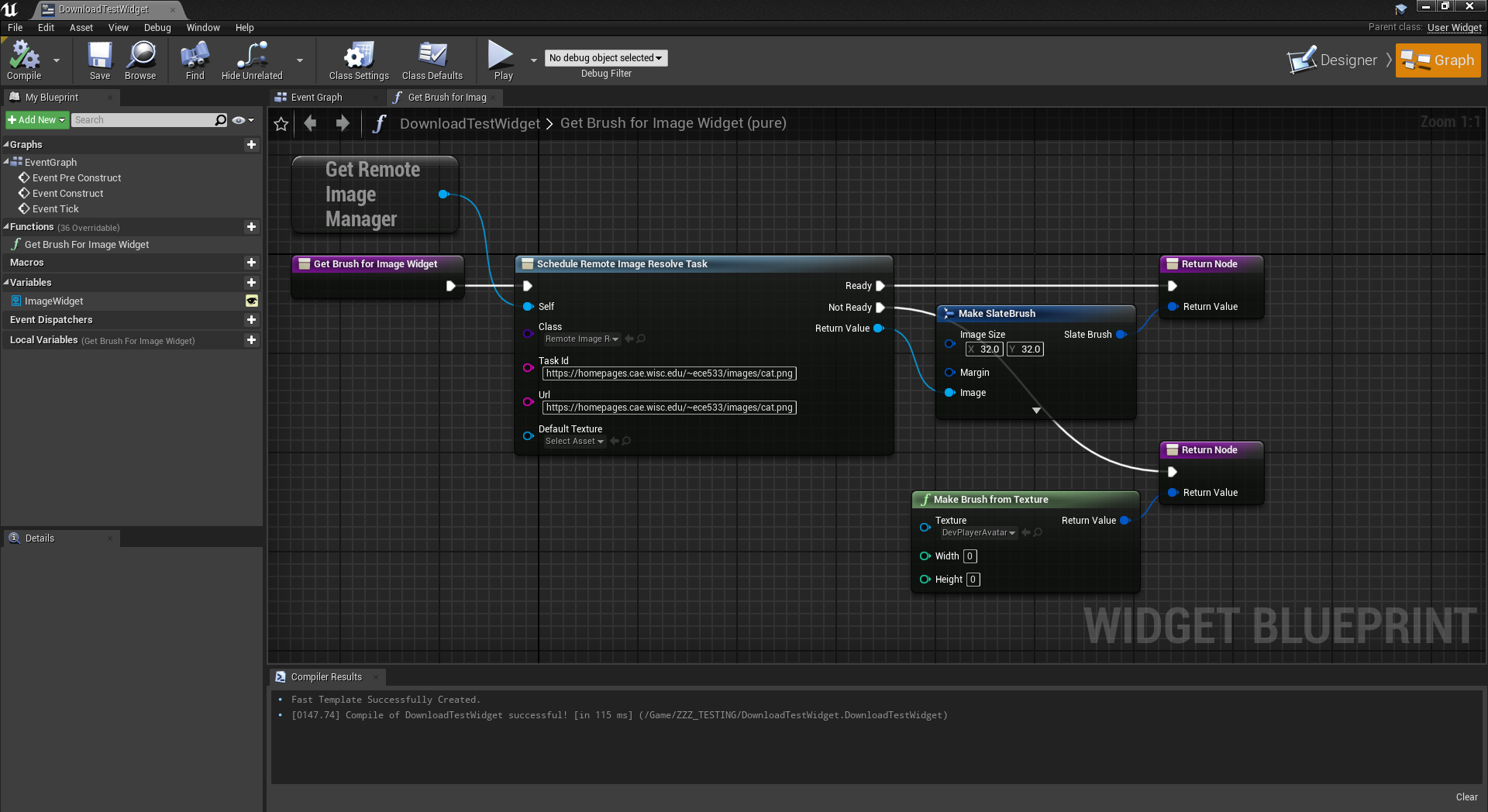Add a new function with plus icon
Viewport: 1488px width, 812px height.
[x=251, y=227]
